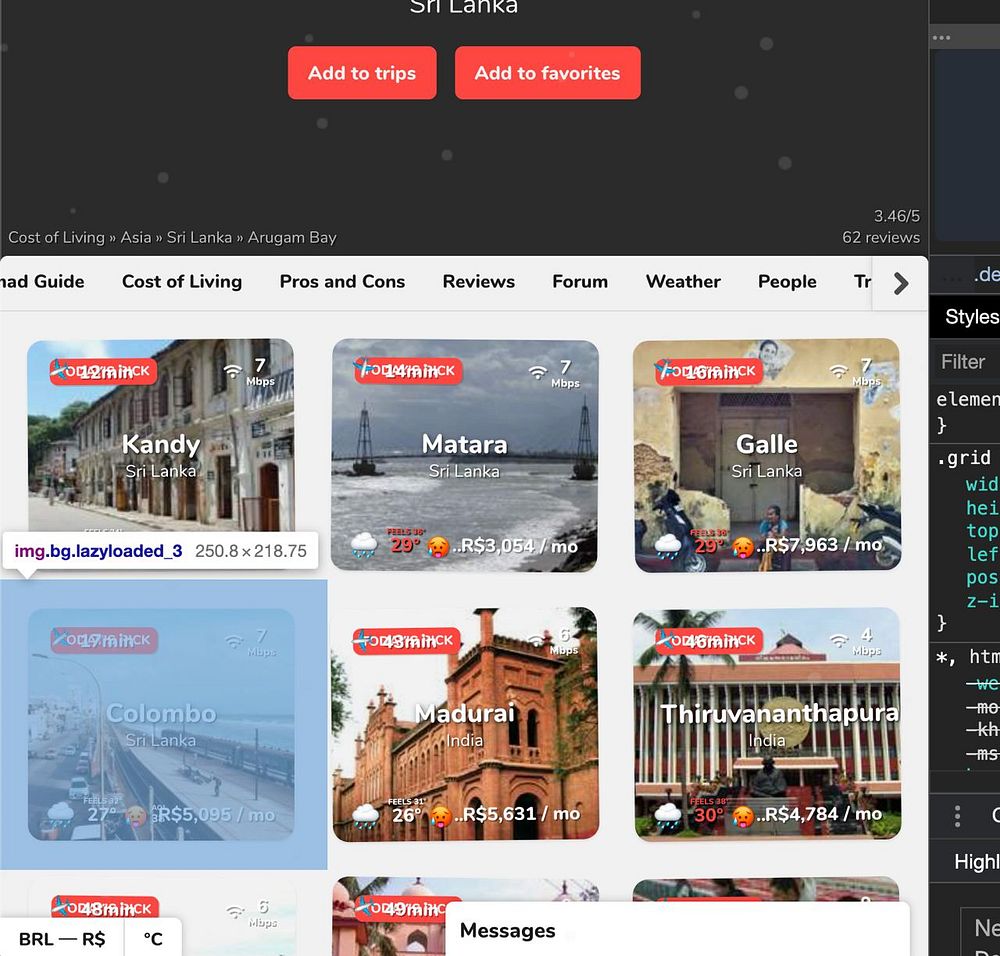Screen dimensions: 1000x956
Task: Click the 62 reviews text
Action: click(881, 237)
